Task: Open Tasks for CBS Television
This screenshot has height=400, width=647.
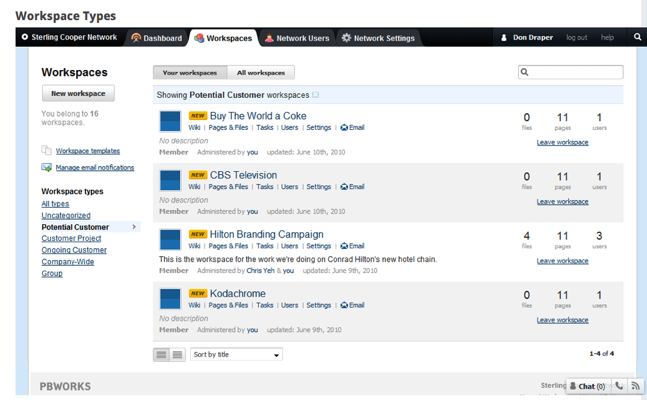Action: click(x=264, y=187)
